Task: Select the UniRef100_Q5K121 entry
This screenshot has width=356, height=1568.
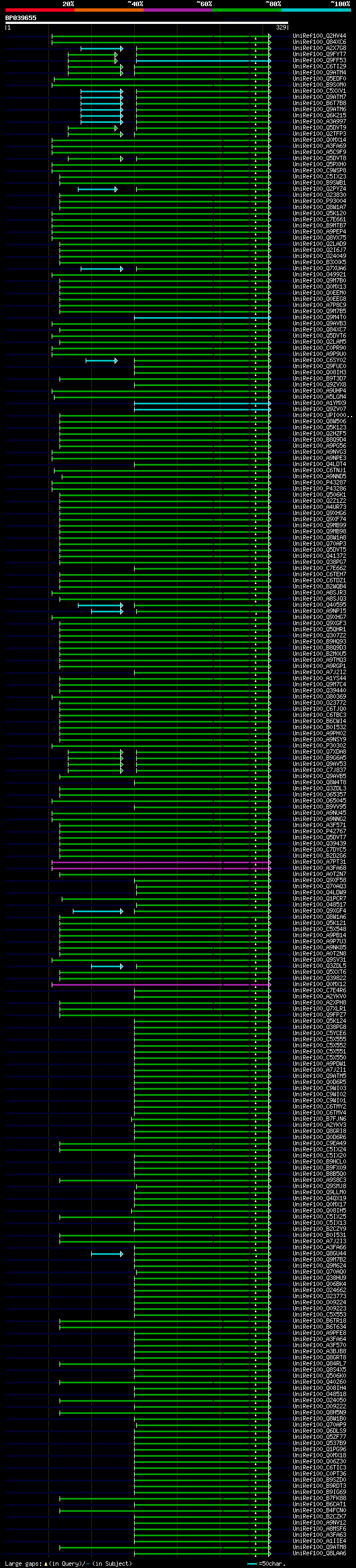Action: (319, 923)
